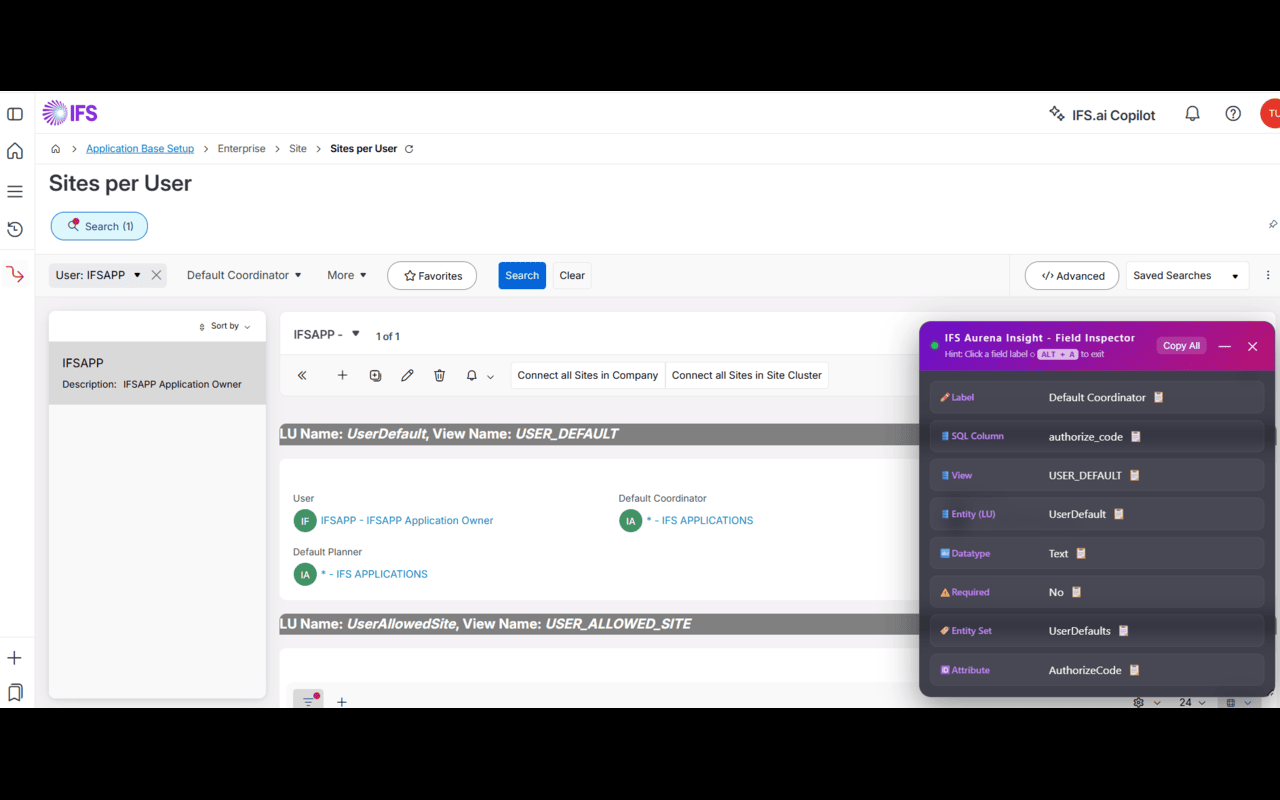Expand the IFSAPP record selector dropdown
The width and height of the screenshot is (1280, 800).
(x=355, y=334)
